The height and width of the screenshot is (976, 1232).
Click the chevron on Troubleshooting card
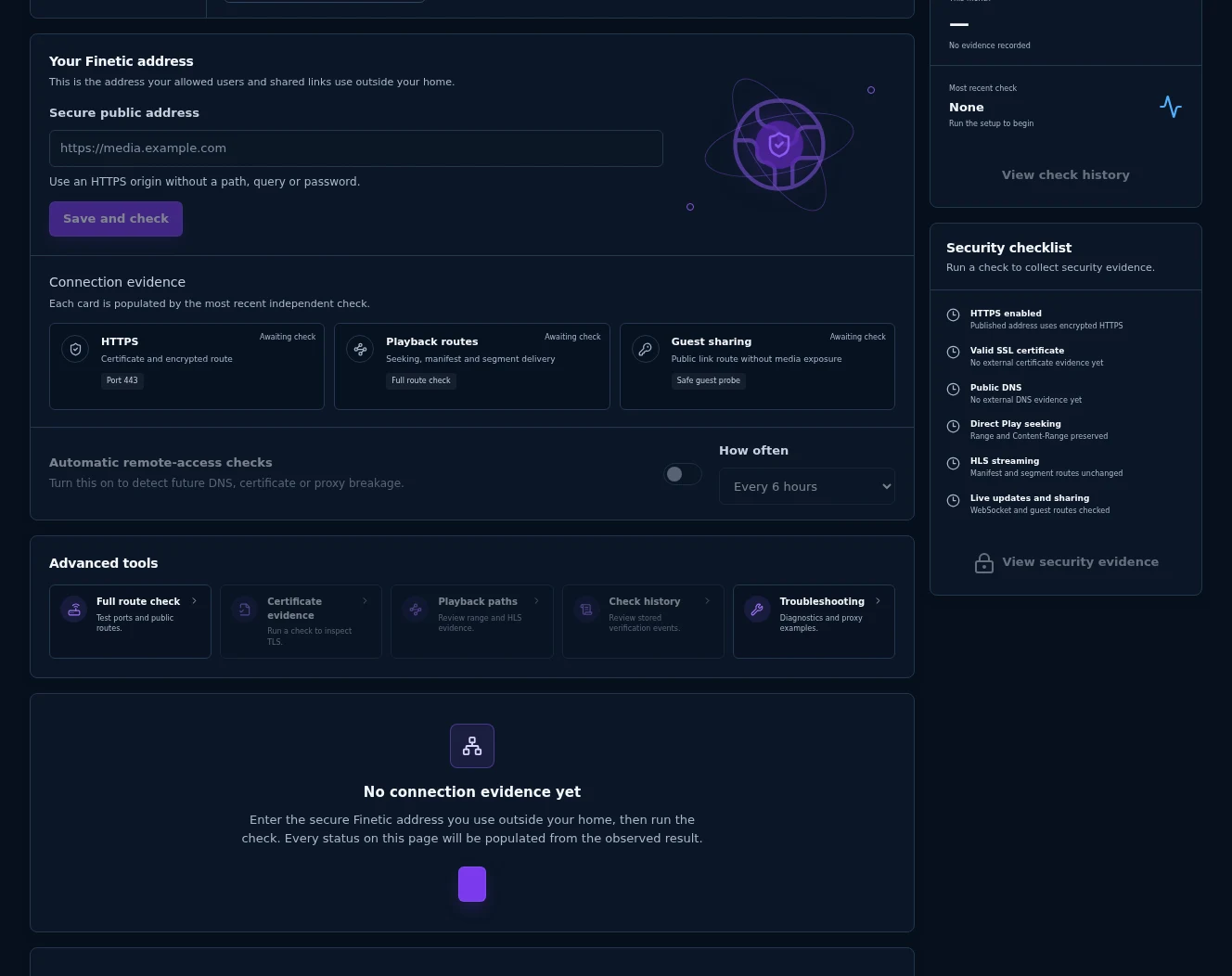coord(878,601)
